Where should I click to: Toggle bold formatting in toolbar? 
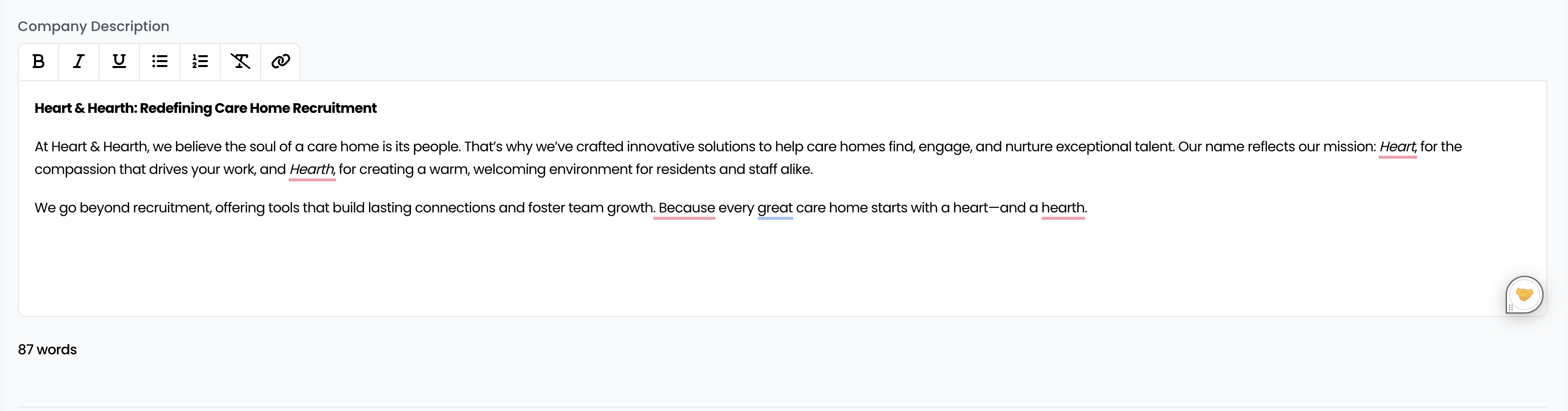pos(38,62)
